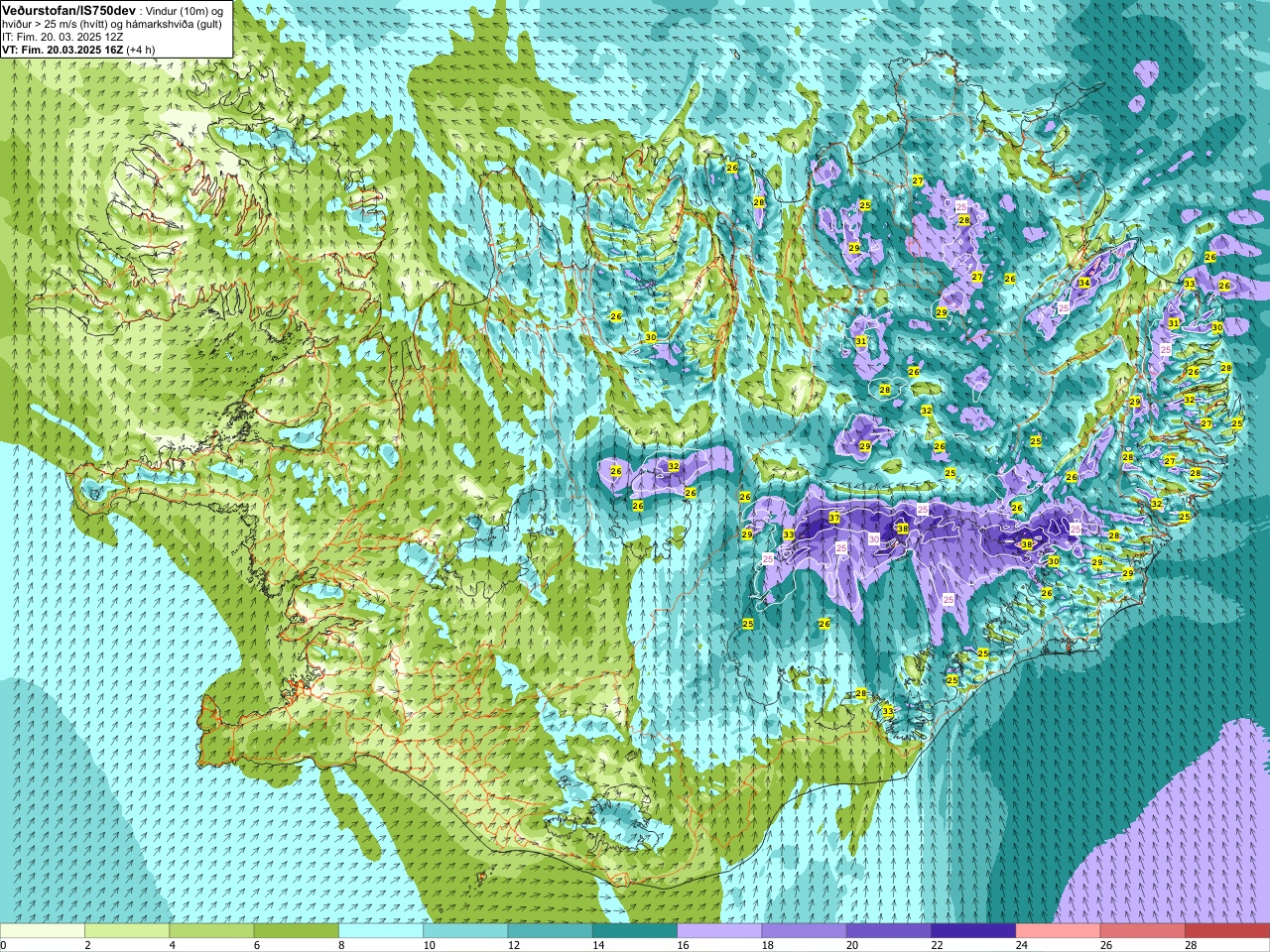The height and width of the screenshot is (952, 1270).
Task: Click the 14–16 m/s dark teal legend swatch
Action: 635,931
